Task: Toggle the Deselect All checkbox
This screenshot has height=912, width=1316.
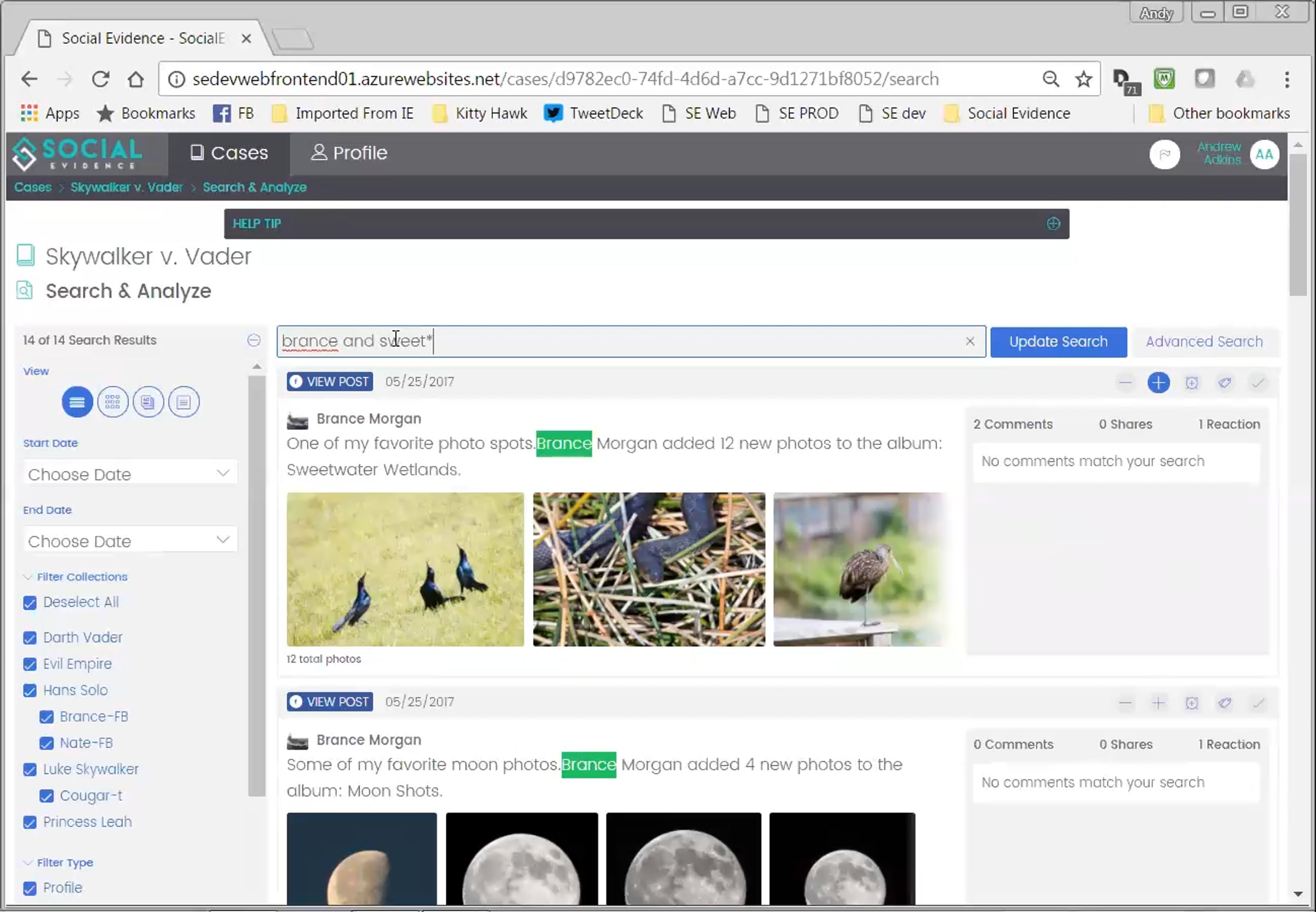Action: point(30,603)
